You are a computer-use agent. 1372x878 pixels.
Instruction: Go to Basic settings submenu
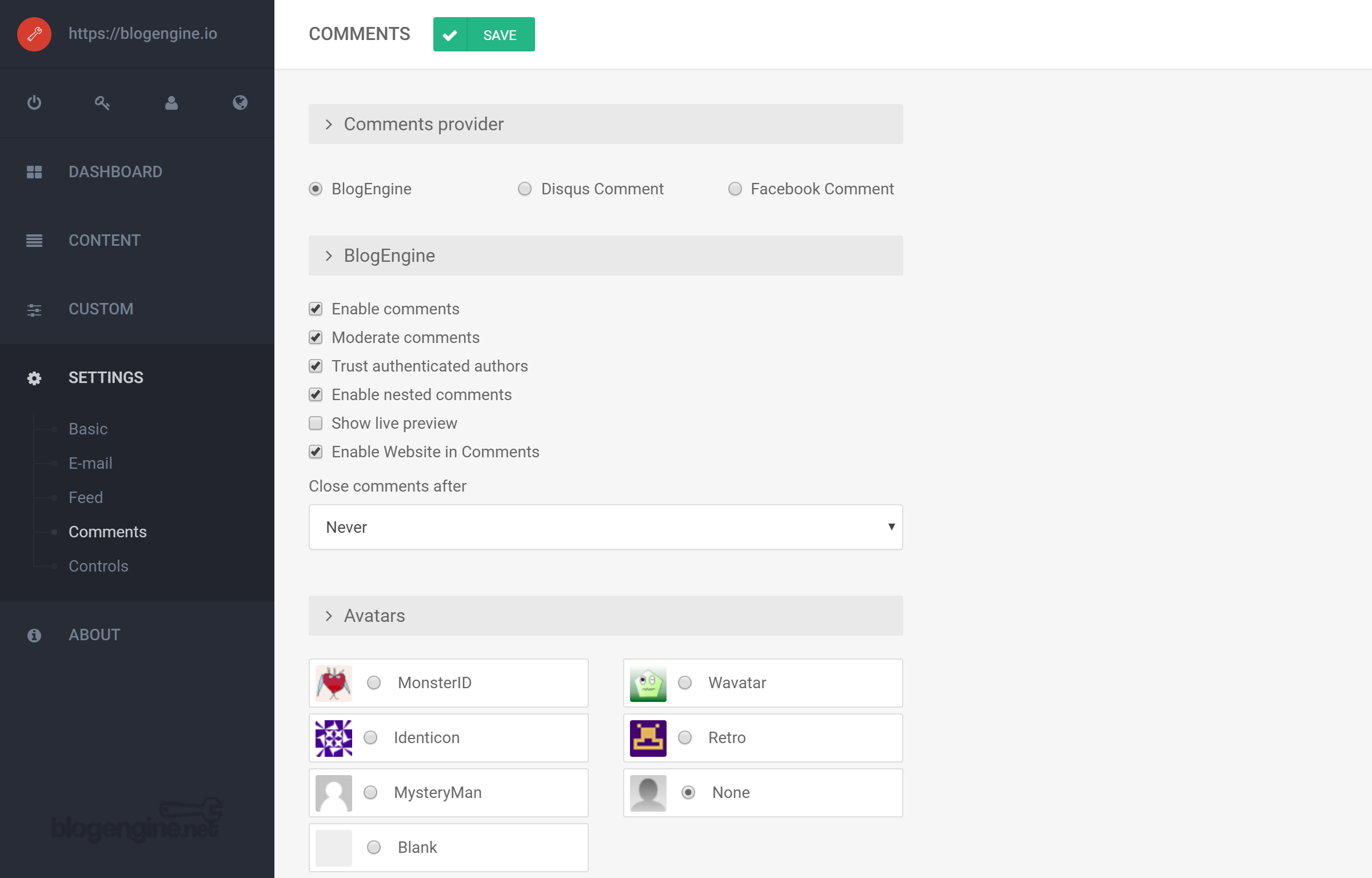(88, 429)
